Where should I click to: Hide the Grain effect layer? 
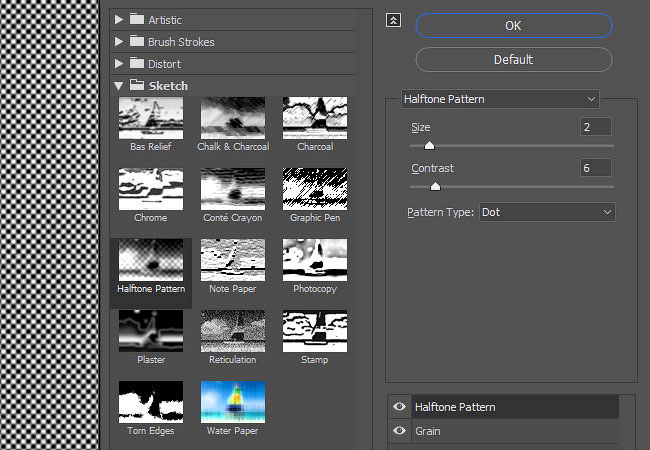399,431
